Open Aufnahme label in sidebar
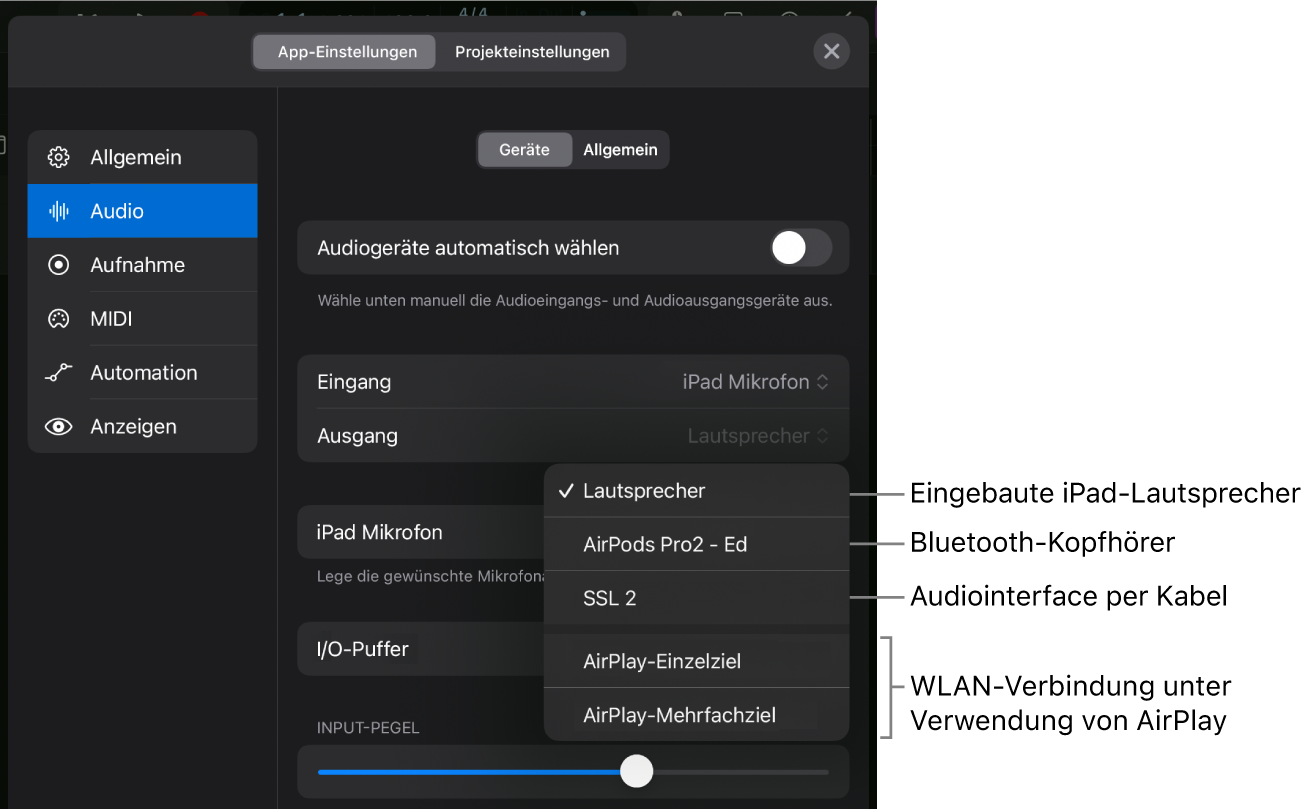 pyautogui.click(x=137, y=265)
